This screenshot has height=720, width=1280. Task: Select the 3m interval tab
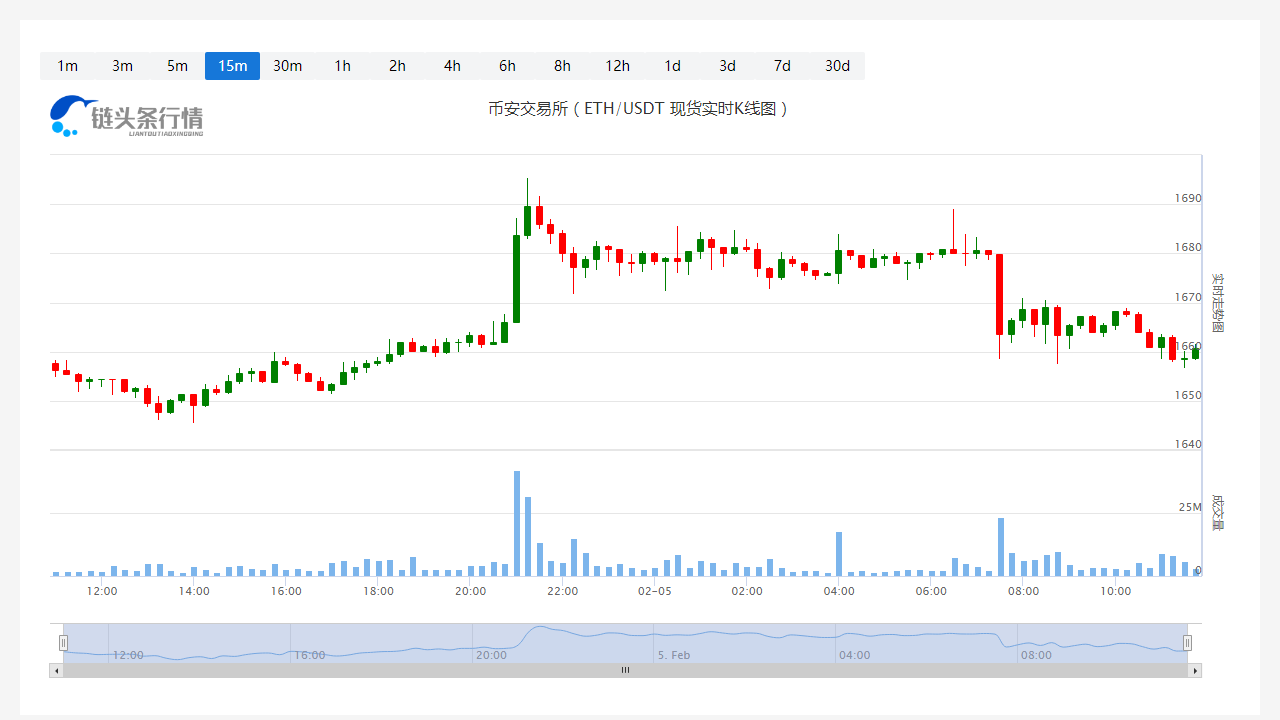click(x=122, y=66)
